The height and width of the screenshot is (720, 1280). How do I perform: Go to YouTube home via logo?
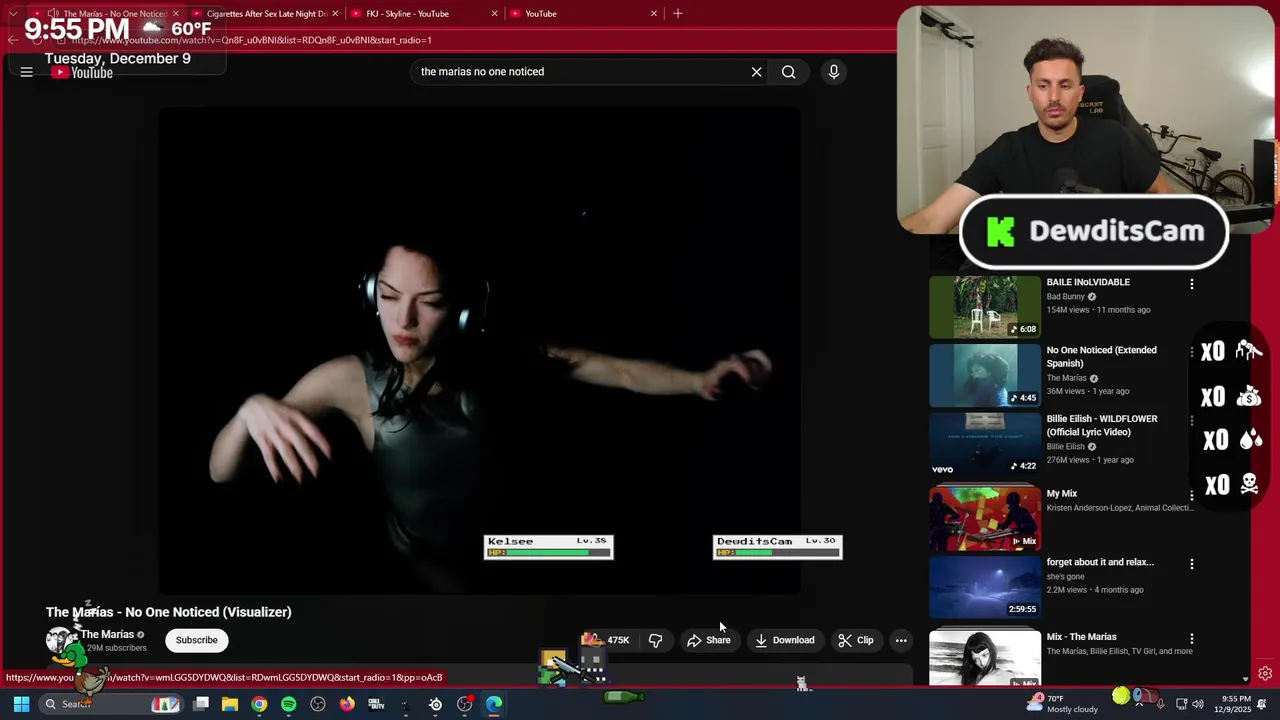[x=82, y=72]
